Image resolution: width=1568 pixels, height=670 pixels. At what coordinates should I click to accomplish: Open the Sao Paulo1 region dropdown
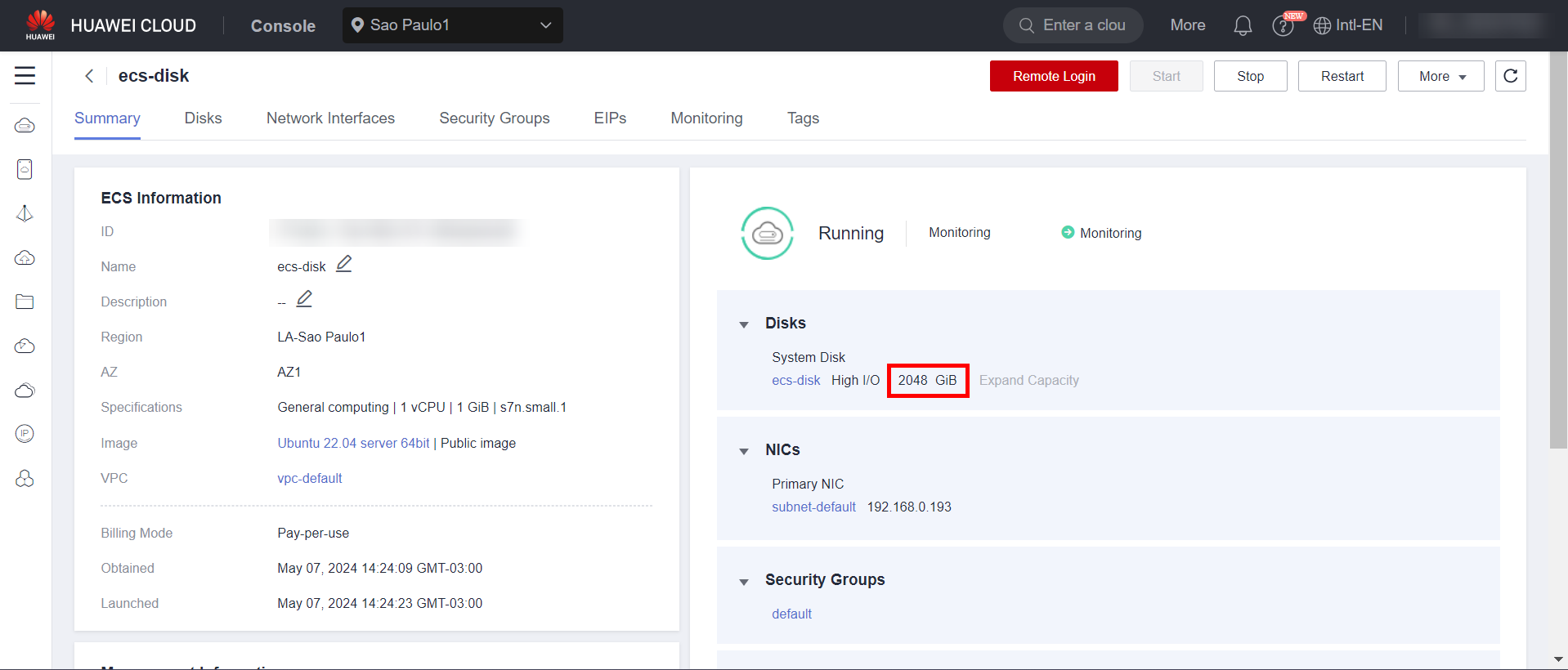coord(452,25)
